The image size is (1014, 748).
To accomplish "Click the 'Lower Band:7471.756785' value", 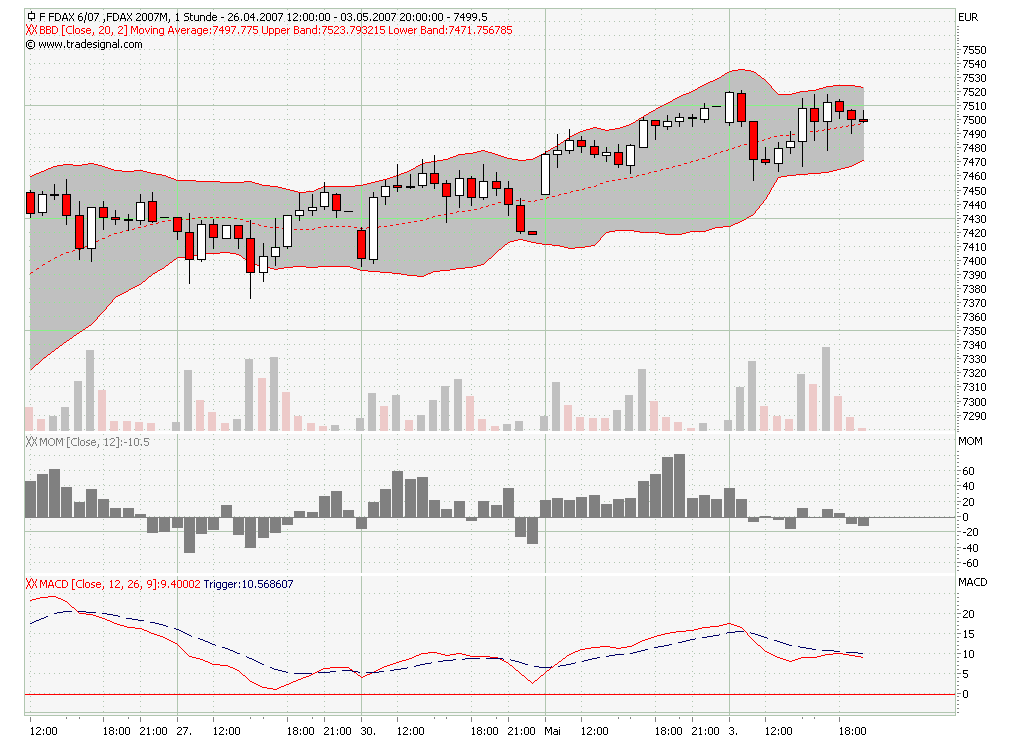I will pyautogui.click(x=450, y=30).
